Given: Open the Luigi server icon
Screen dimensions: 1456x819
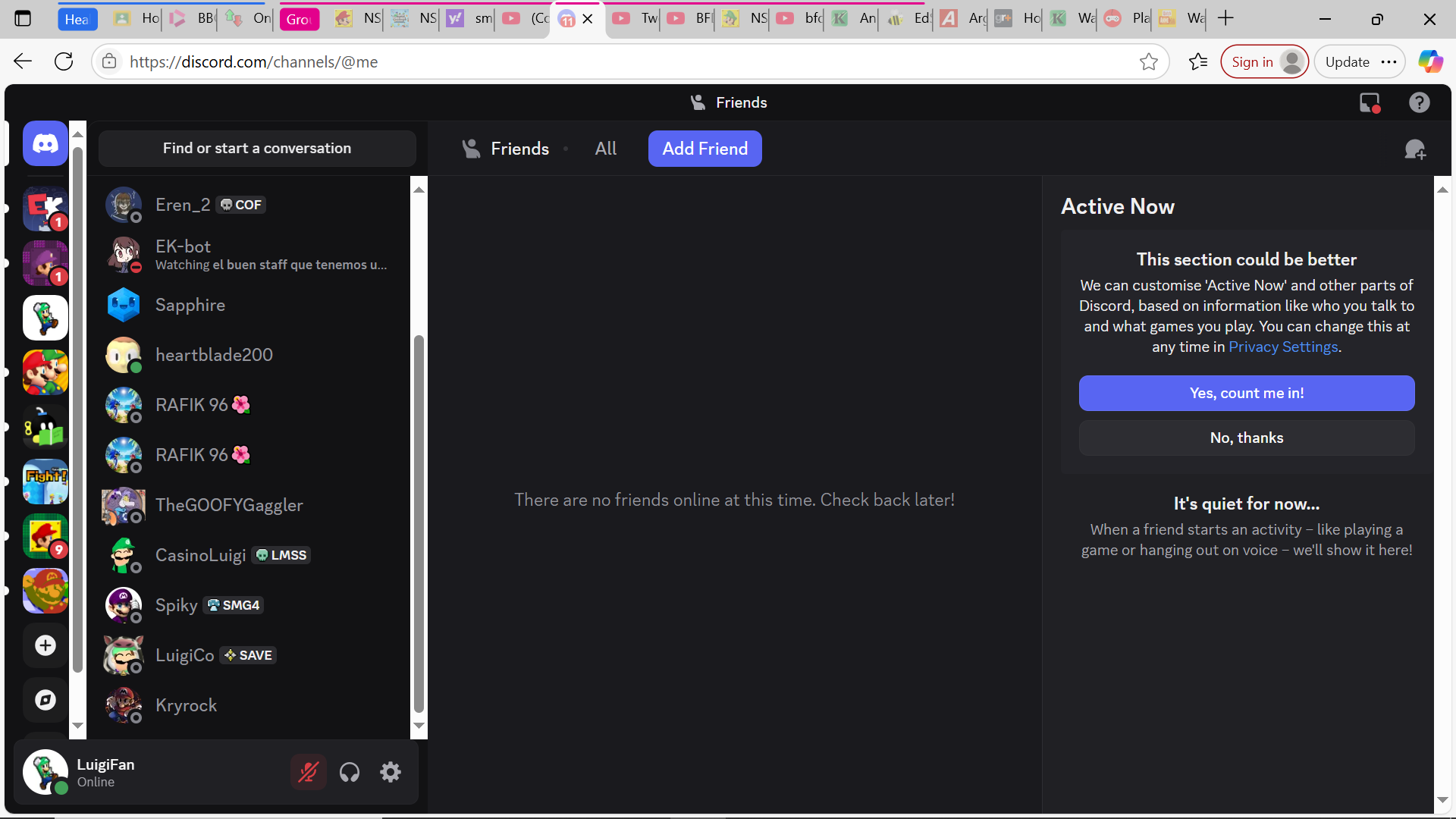Looking at the screenshot, I should (45, 318).
